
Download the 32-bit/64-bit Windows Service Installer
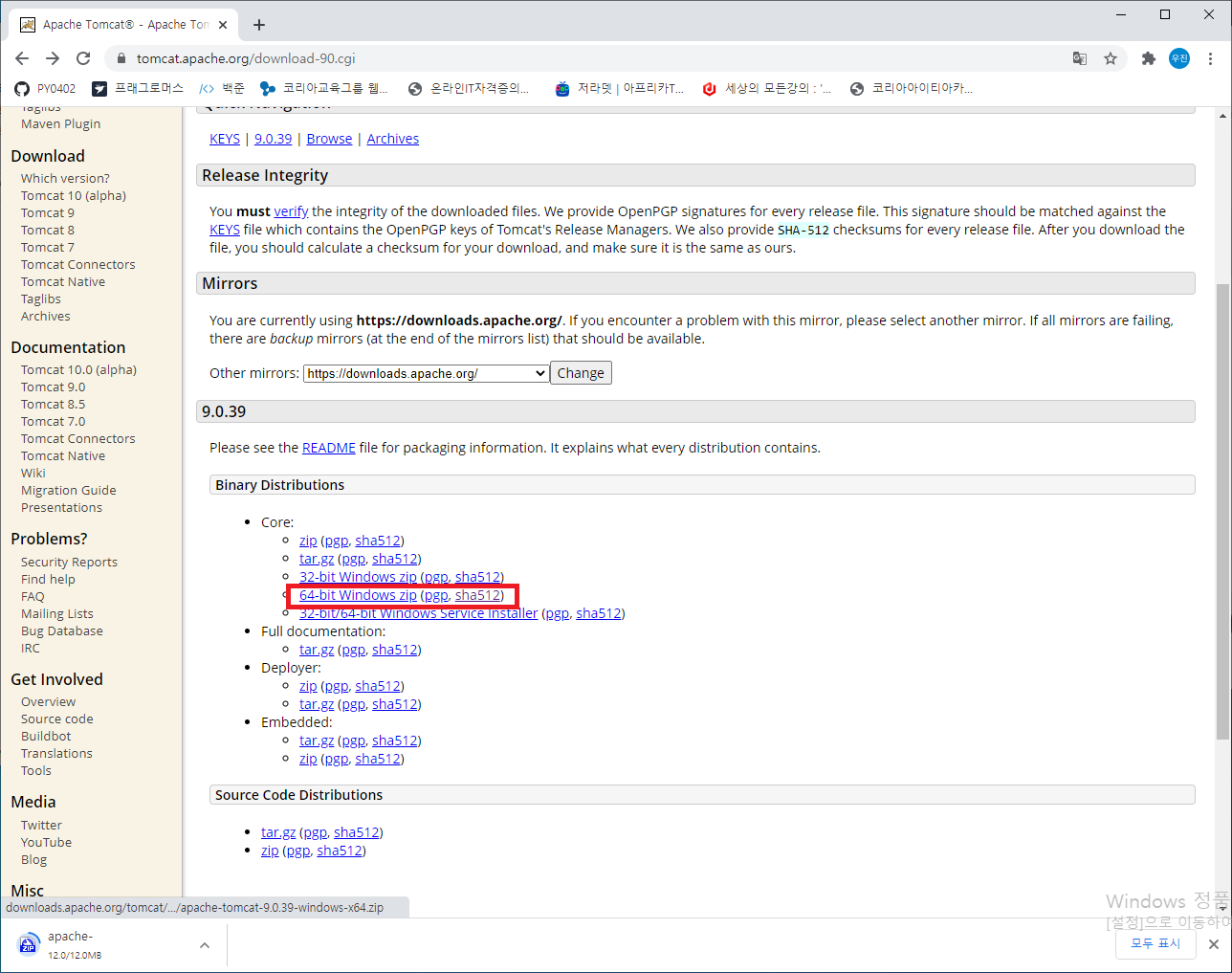click(x=419, y=613)
